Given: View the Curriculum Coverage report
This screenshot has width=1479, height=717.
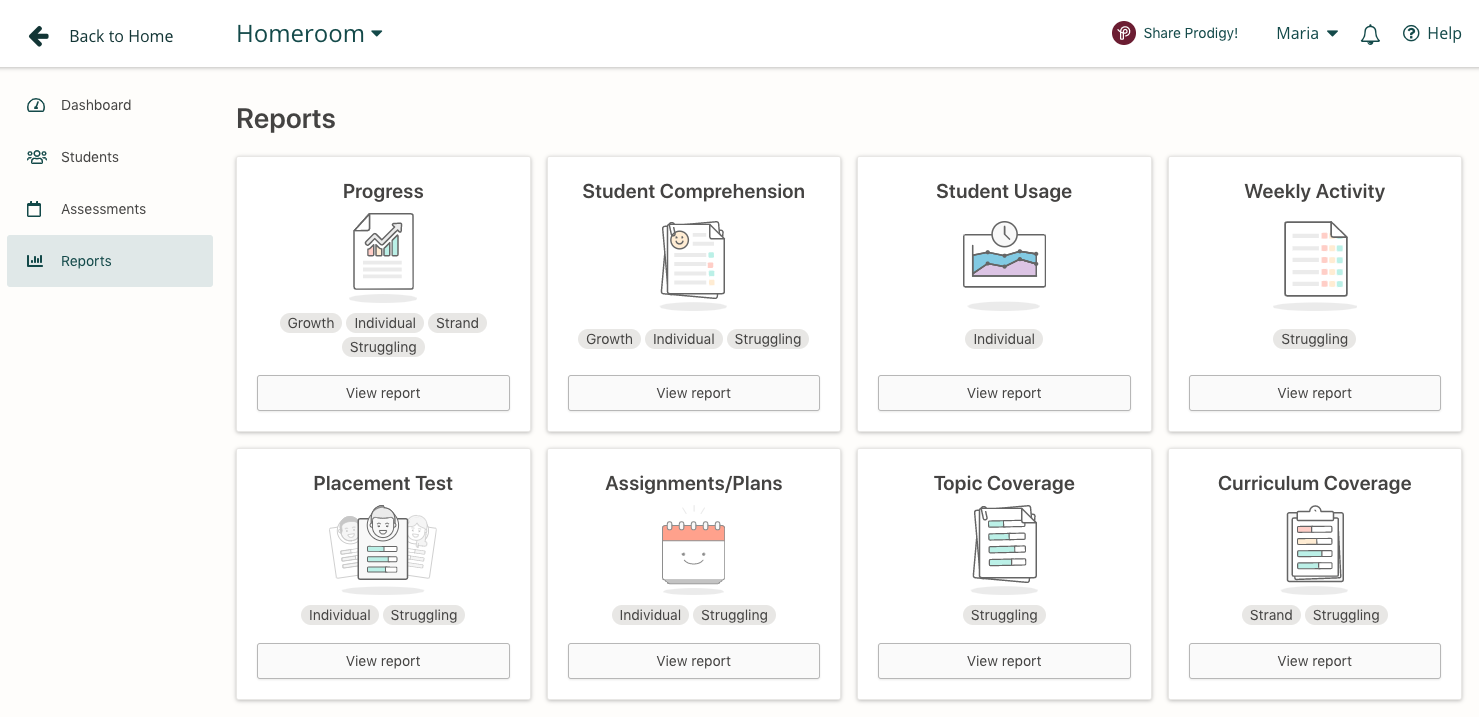Looking at the screenshot, I should [1314, 661].
